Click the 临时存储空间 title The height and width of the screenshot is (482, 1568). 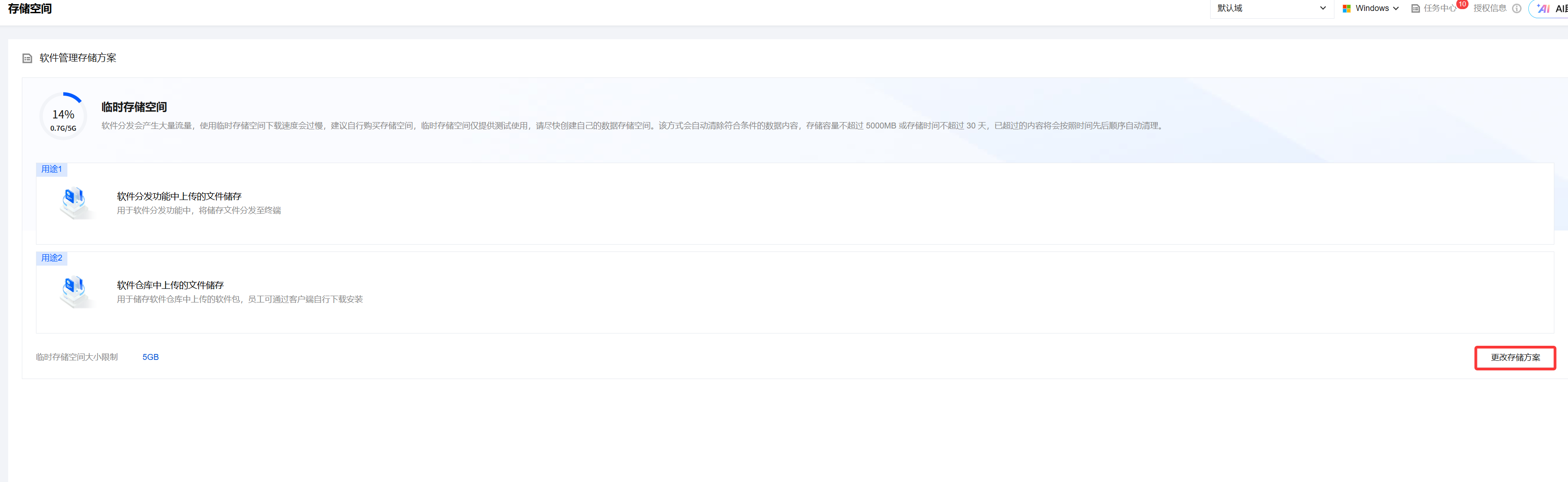point(134,107)
